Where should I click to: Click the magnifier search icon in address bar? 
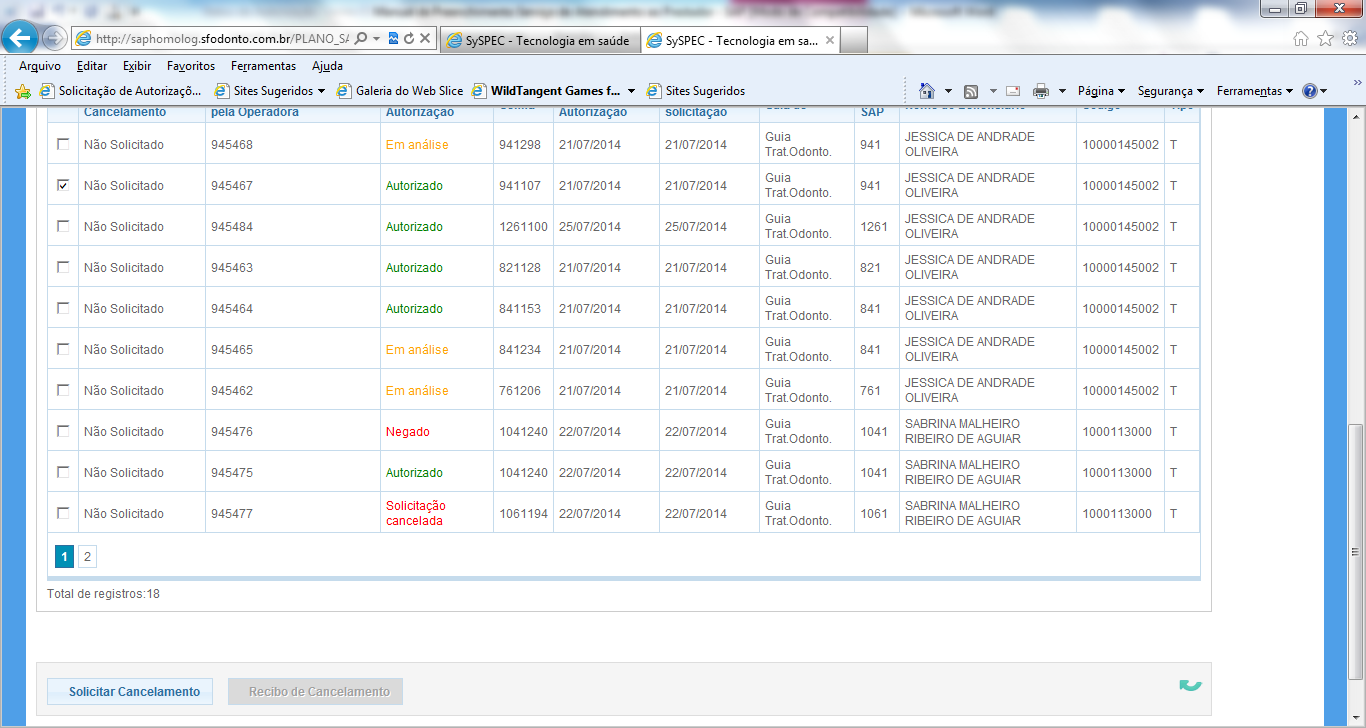[361, 39]
